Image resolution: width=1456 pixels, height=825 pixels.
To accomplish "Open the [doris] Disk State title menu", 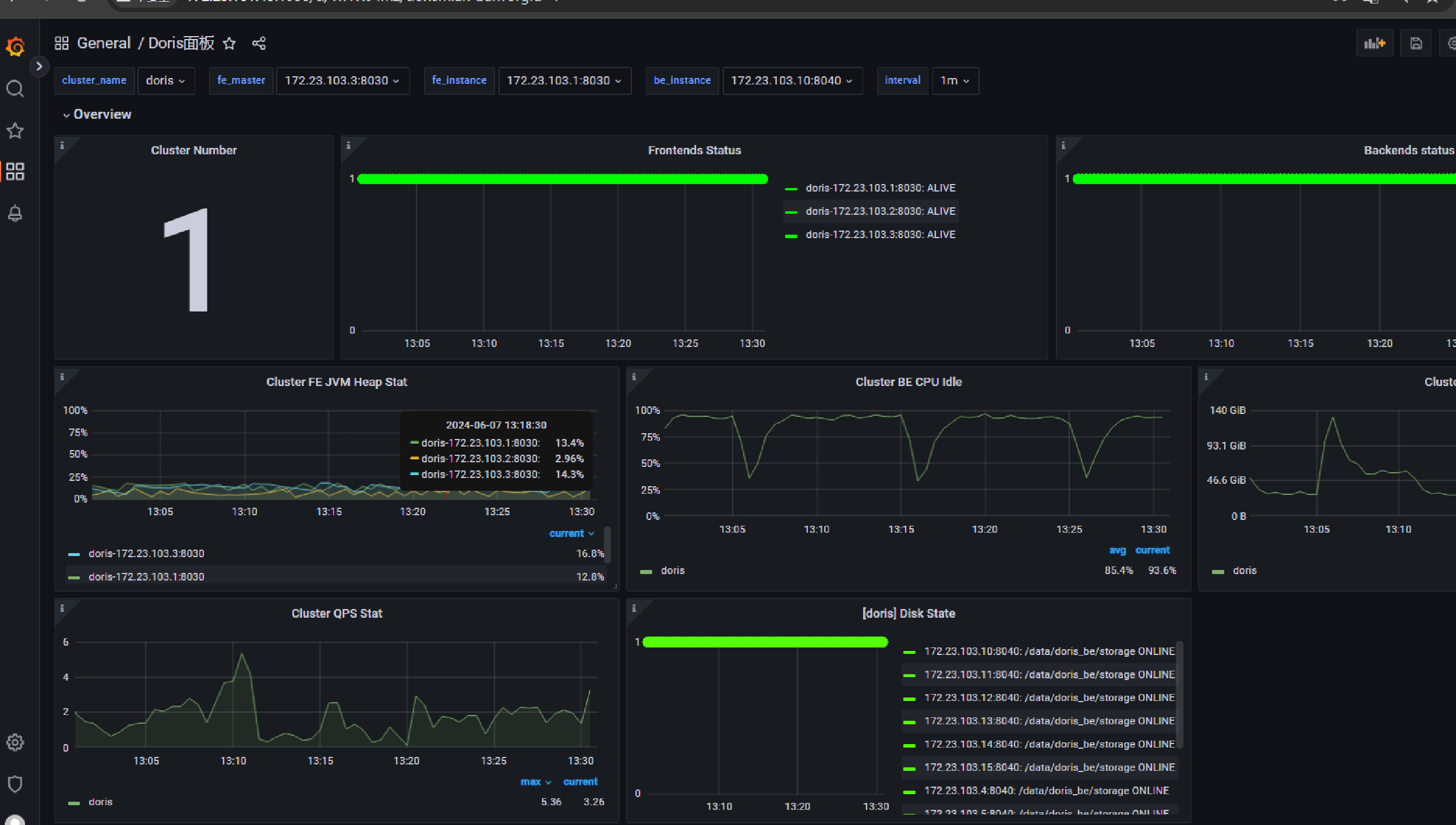I will 909,613.
